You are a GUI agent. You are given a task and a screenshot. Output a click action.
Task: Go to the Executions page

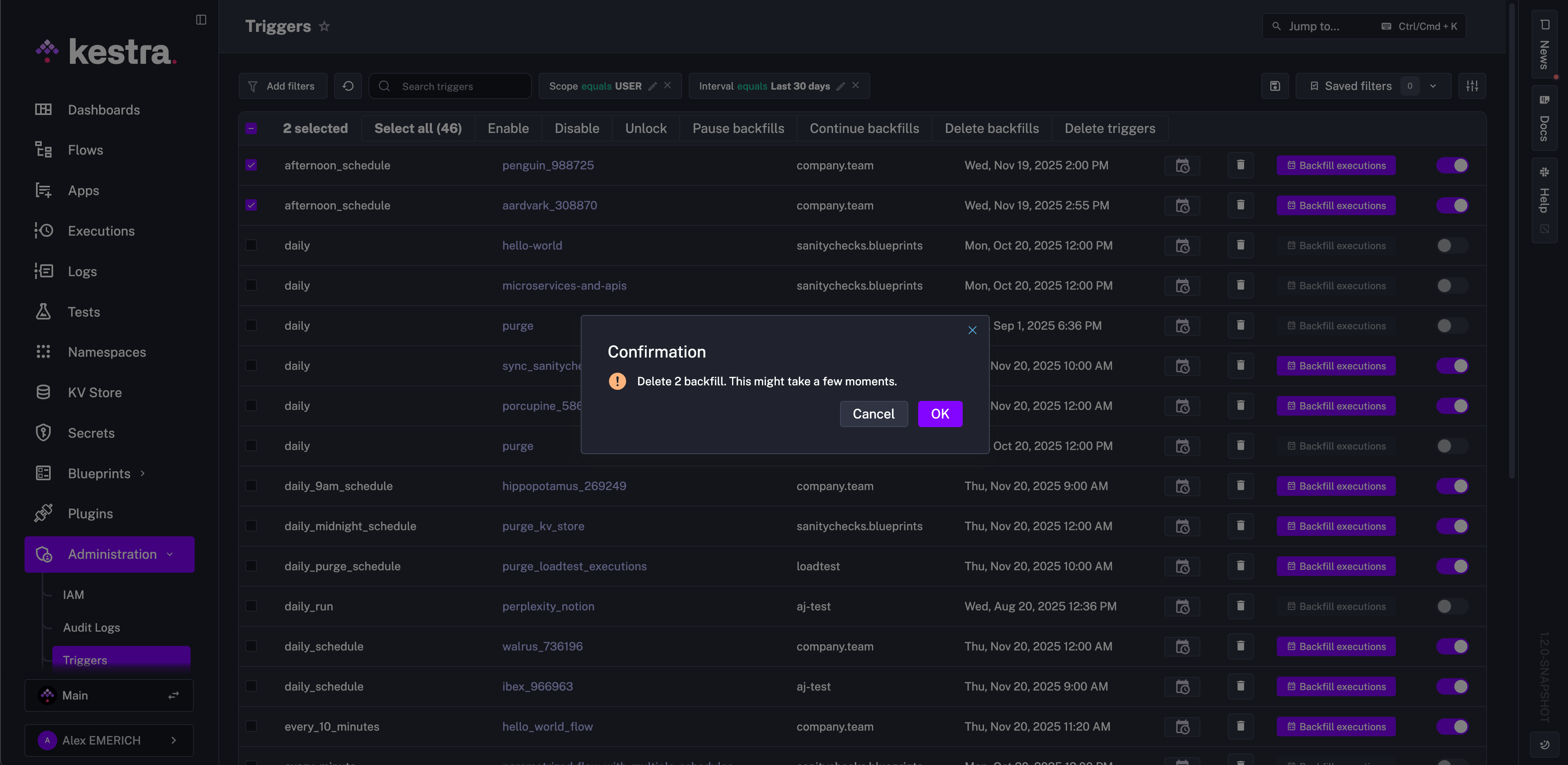[x=101, y=231]
